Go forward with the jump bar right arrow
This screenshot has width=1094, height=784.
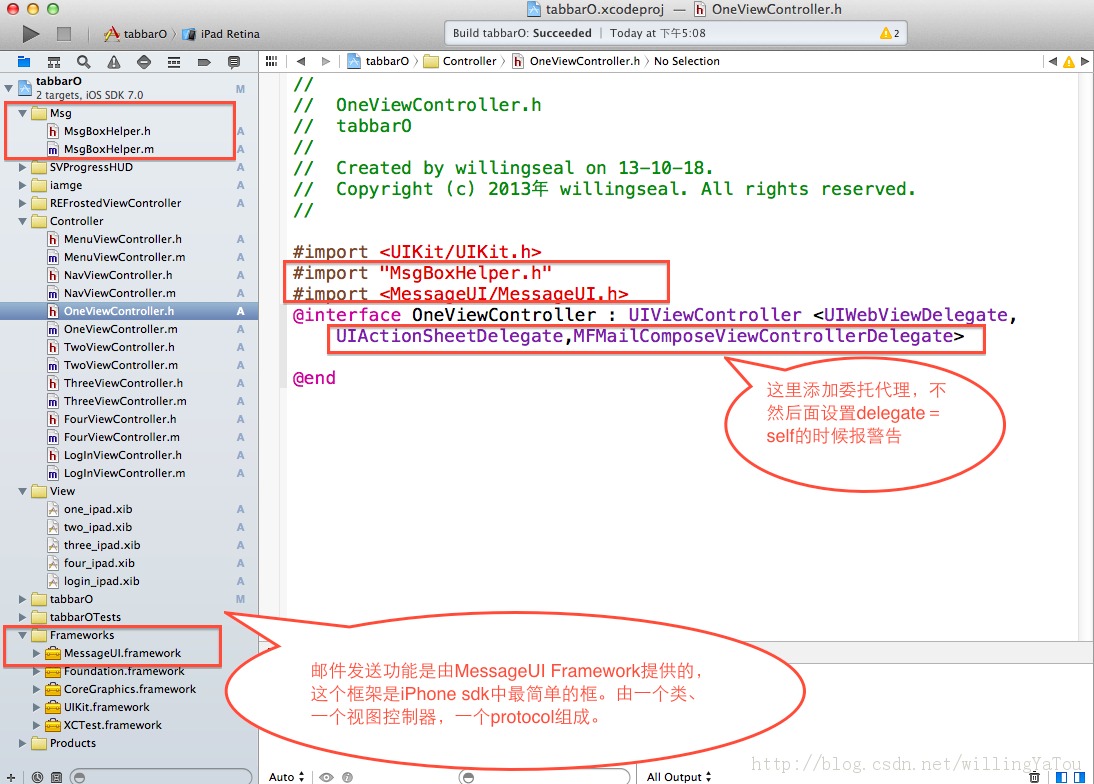[325, 61]
